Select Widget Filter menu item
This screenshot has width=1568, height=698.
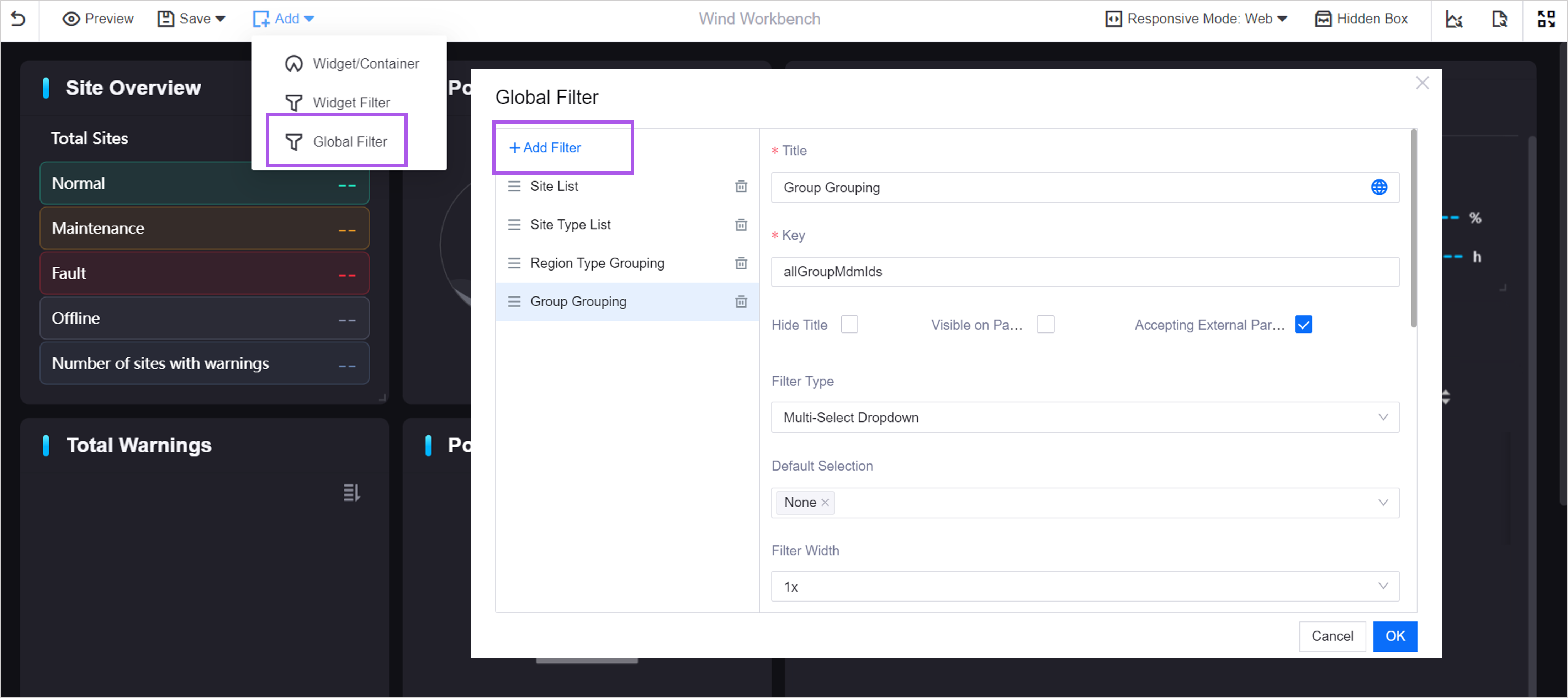point(351,102)
